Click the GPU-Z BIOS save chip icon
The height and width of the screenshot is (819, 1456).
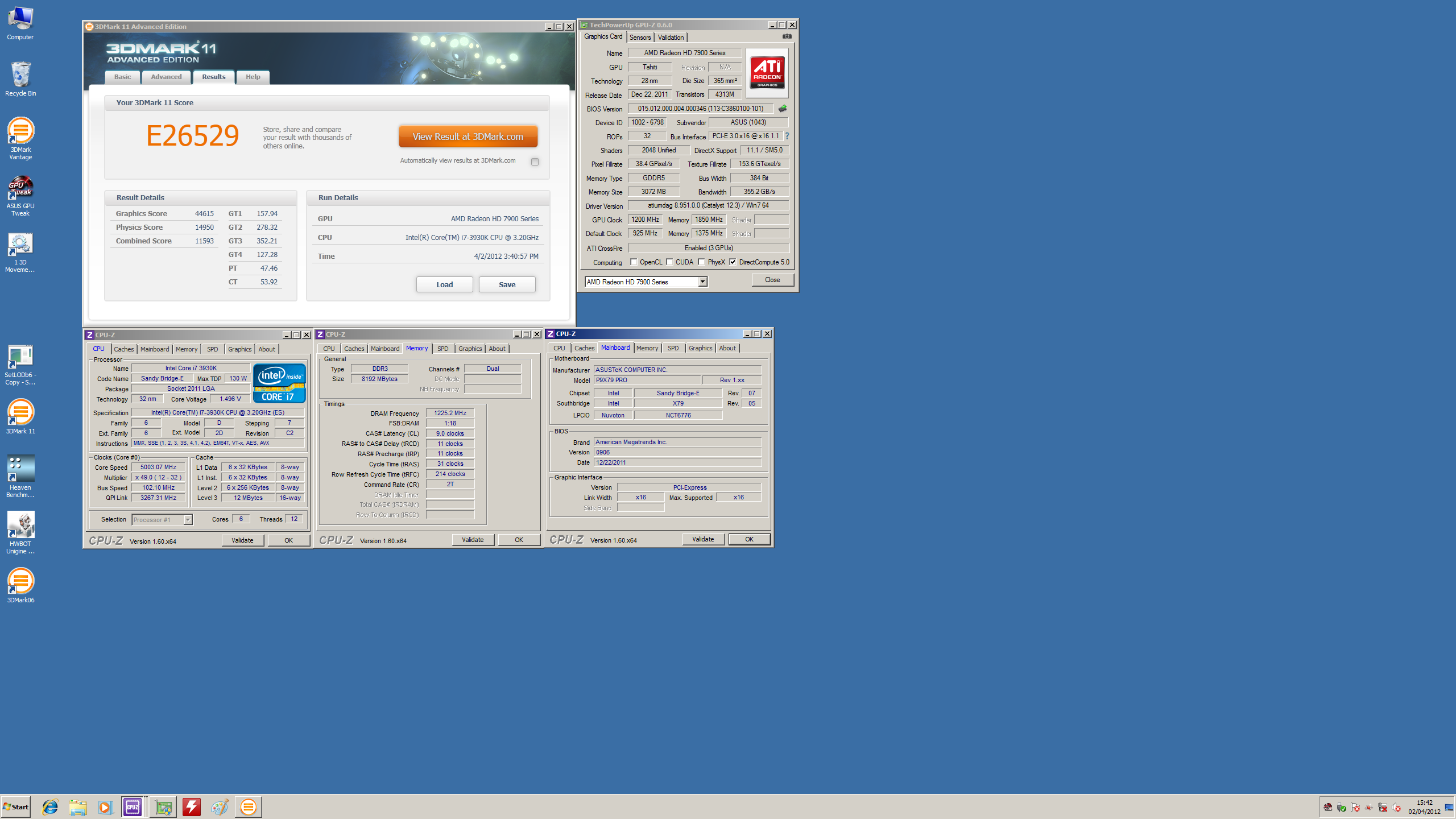[783, 108]
